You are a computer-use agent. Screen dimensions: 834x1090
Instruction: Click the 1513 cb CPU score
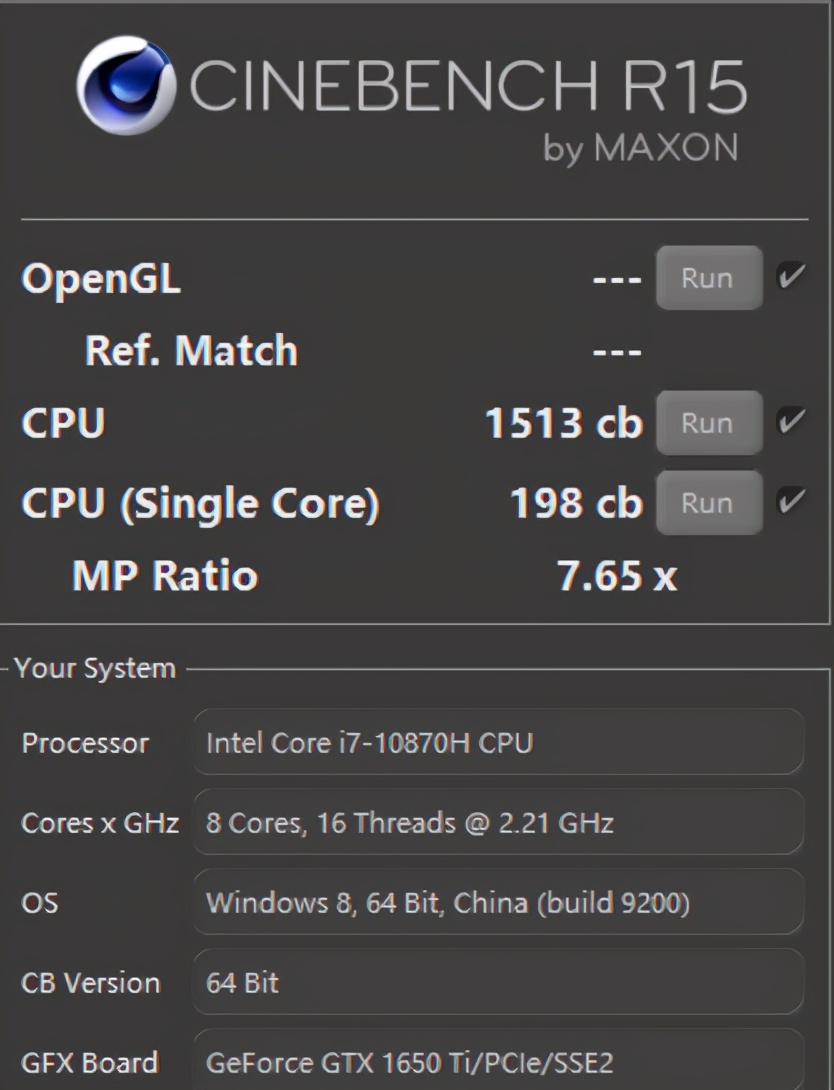[563, 424]
